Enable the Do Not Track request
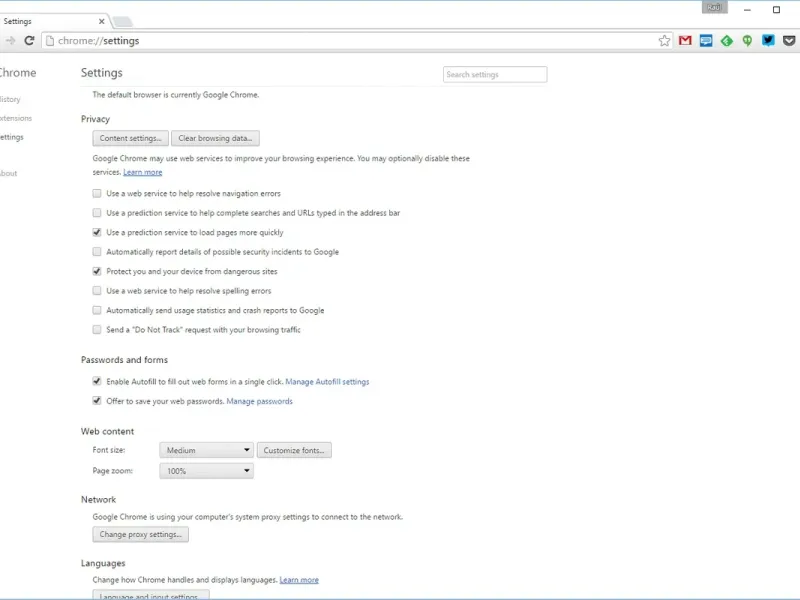 pos(97,330)
